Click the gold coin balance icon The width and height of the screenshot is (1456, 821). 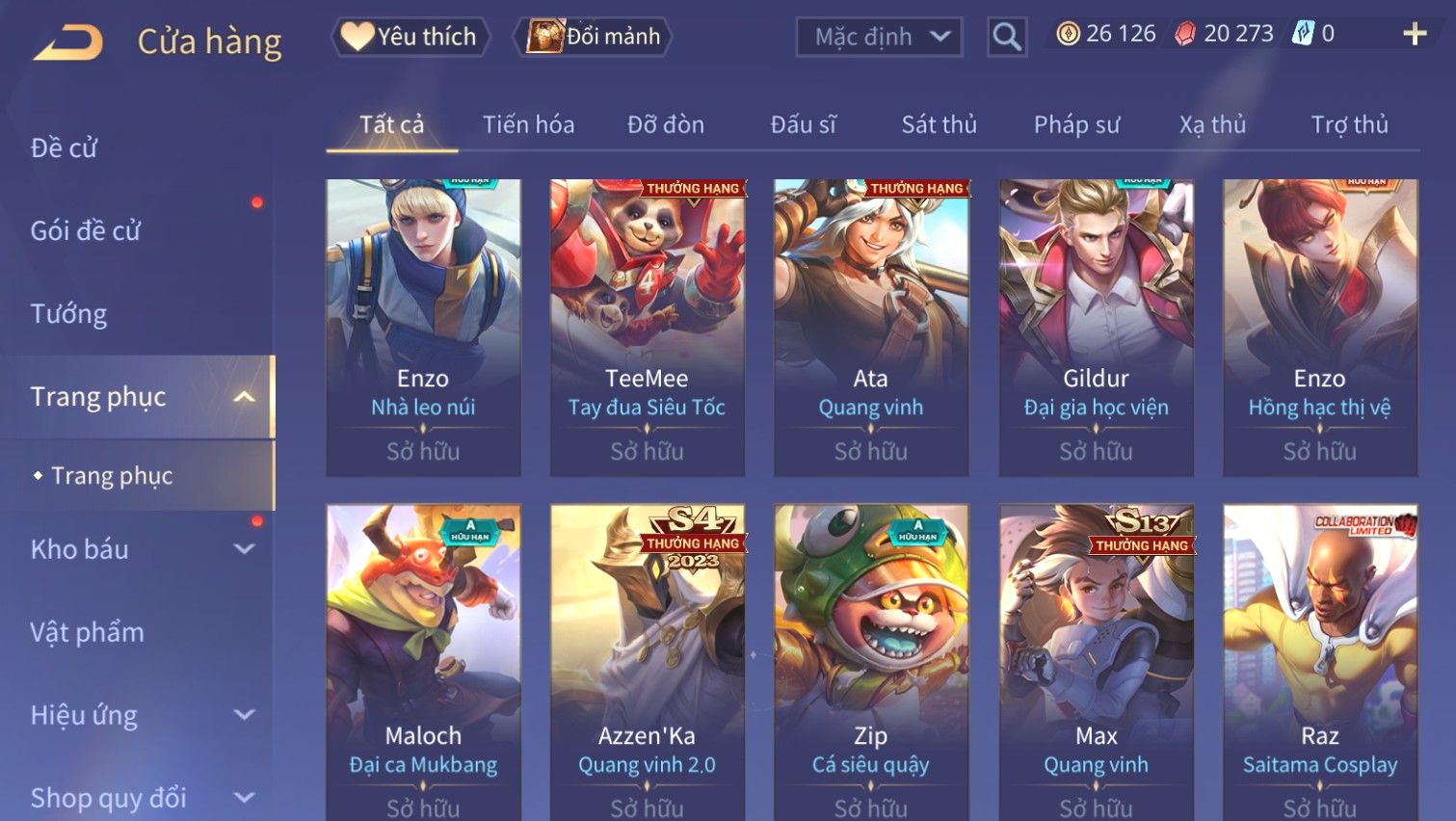[x=1068, y=34]
